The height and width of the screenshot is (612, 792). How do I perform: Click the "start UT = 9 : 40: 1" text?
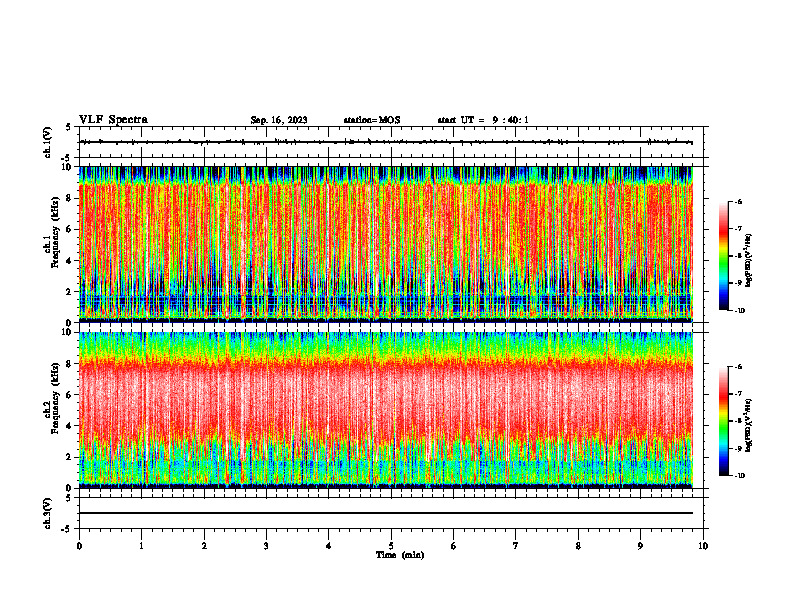click(x=483, y=120)
